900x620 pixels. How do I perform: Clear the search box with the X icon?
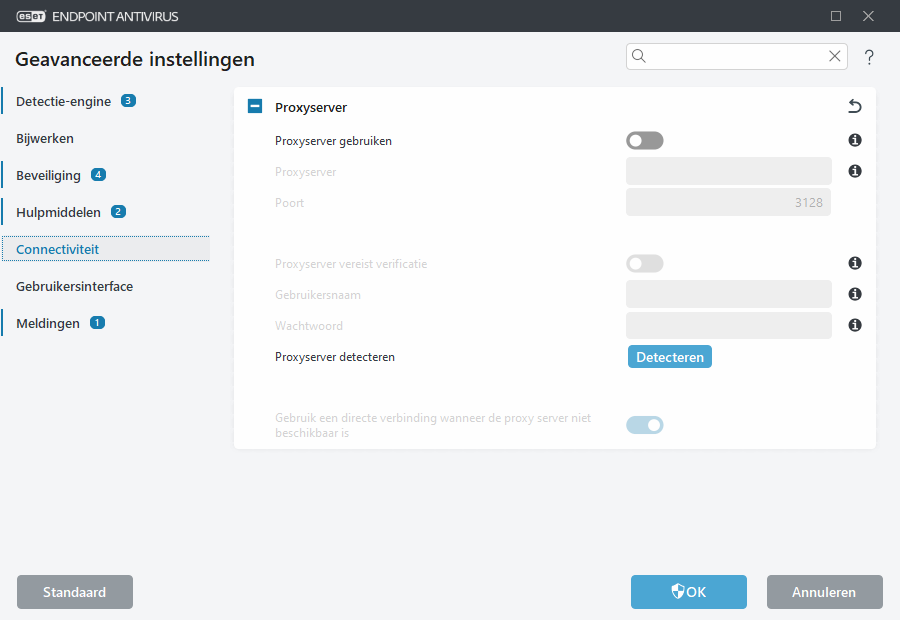click(x=835, y=56)
